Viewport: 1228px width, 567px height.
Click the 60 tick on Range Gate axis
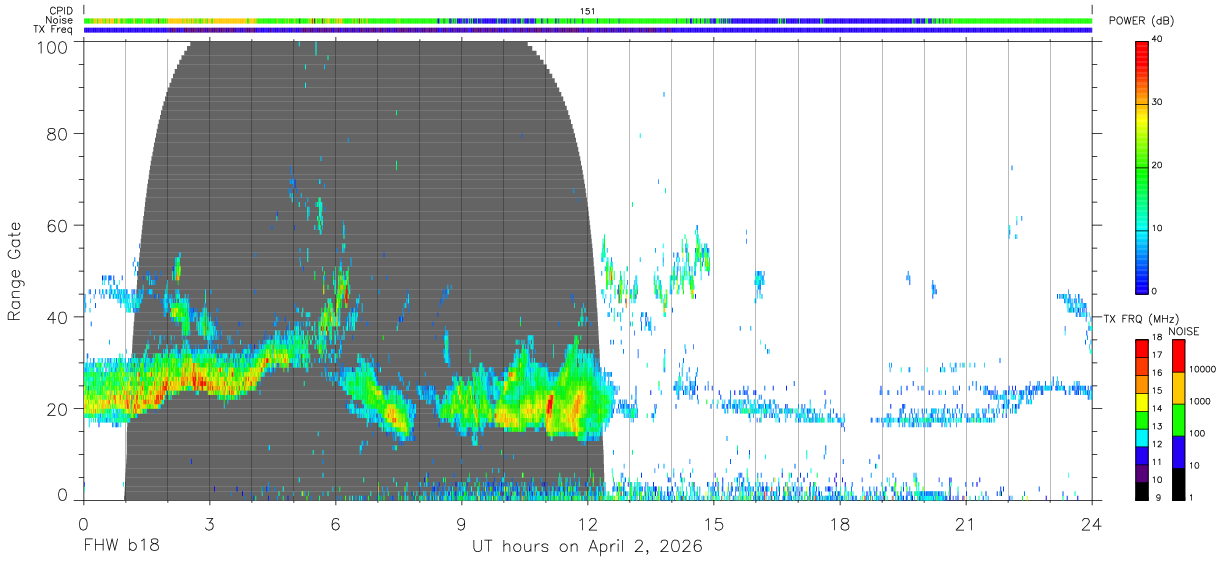(x=58, y=225)
